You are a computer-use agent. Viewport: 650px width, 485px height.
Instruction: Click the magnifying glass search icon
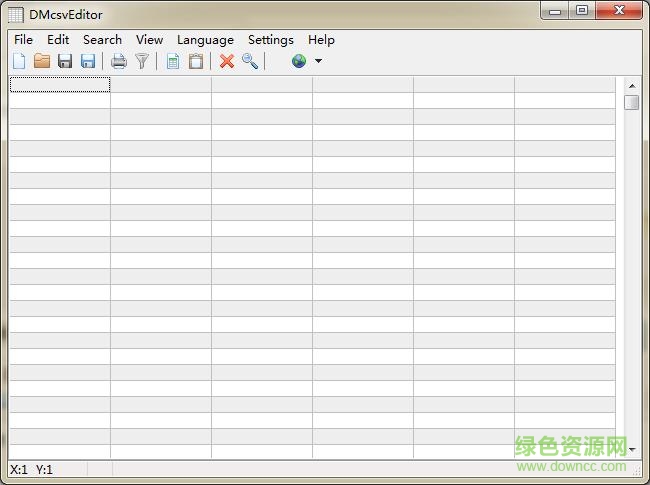tap(250, 61)
